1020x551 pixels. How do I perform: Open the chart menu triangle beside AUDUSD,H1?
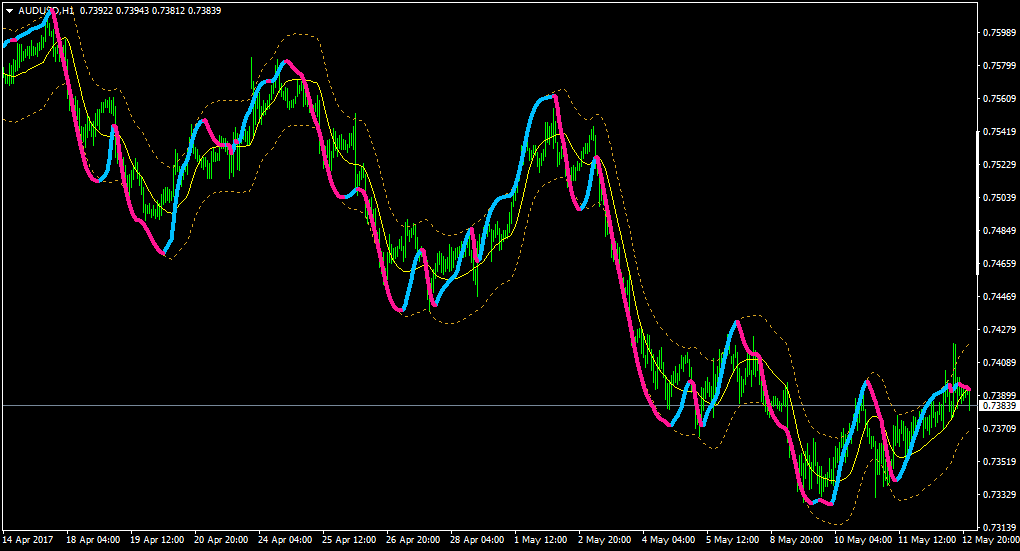(9, 11)
